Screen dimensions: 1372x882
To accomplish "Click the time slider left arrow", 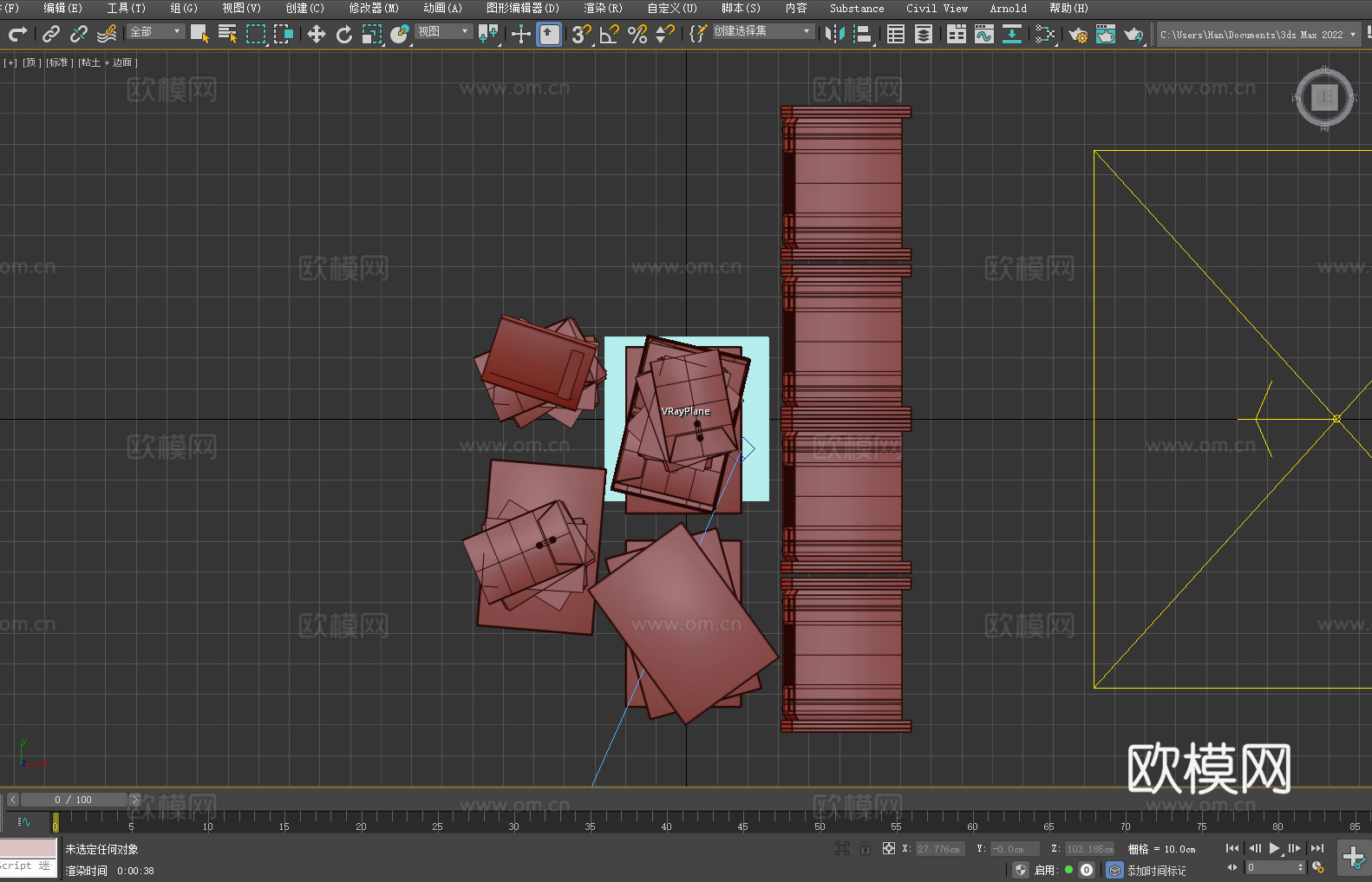I will [x=12, y=800].
